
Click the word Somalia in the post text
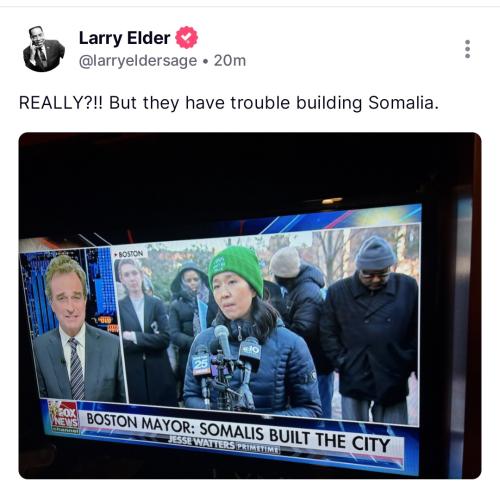pyautogui.click(x=403, y=103)
